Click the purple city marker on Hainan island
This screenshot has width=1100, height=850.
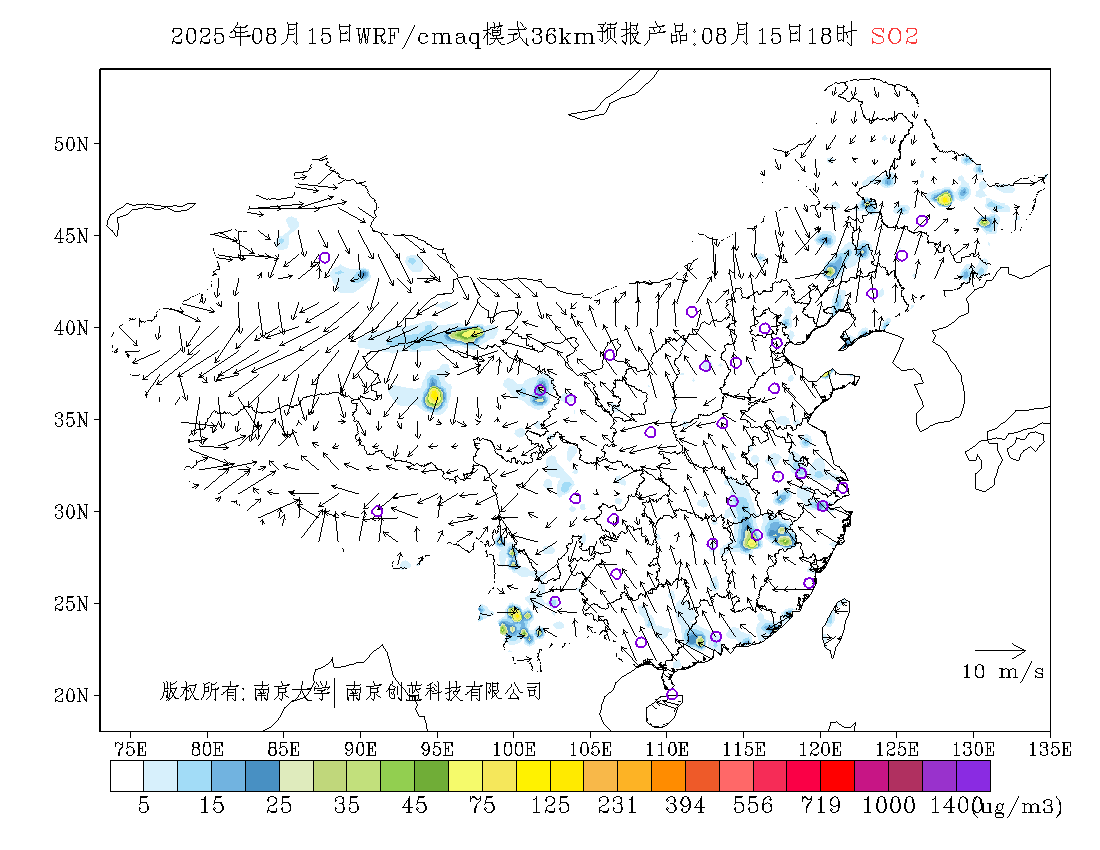tap(672, 694)
